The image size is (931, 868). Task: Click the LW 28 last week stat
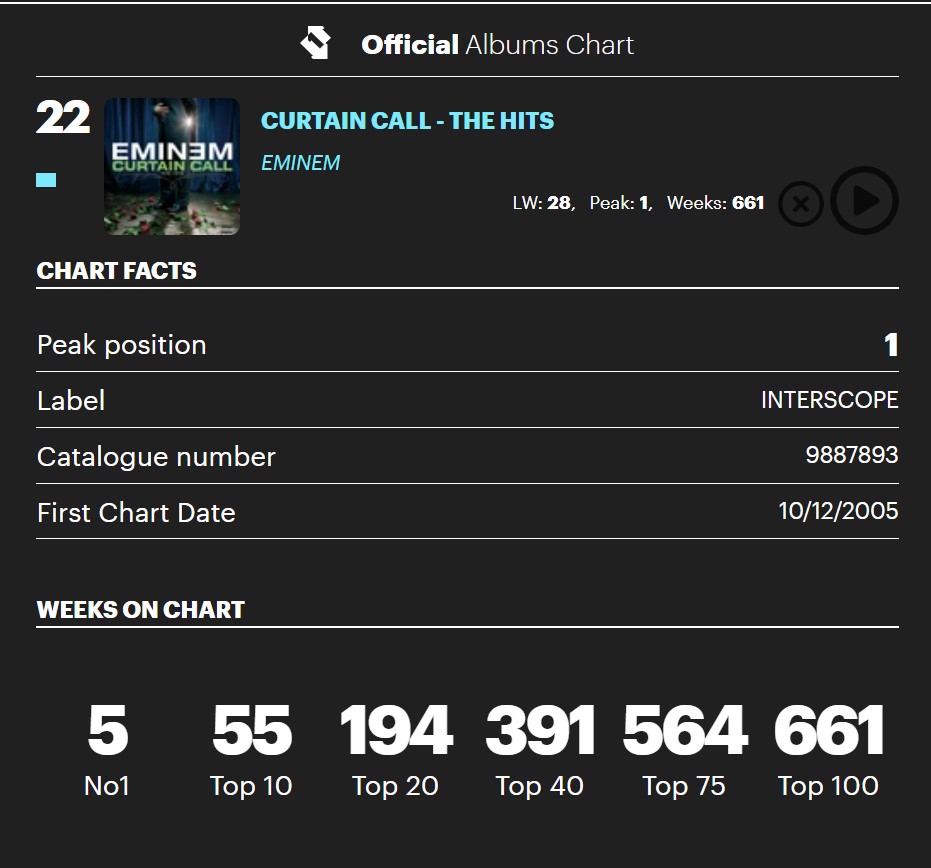pyautogui.click(x=542, y=203)
